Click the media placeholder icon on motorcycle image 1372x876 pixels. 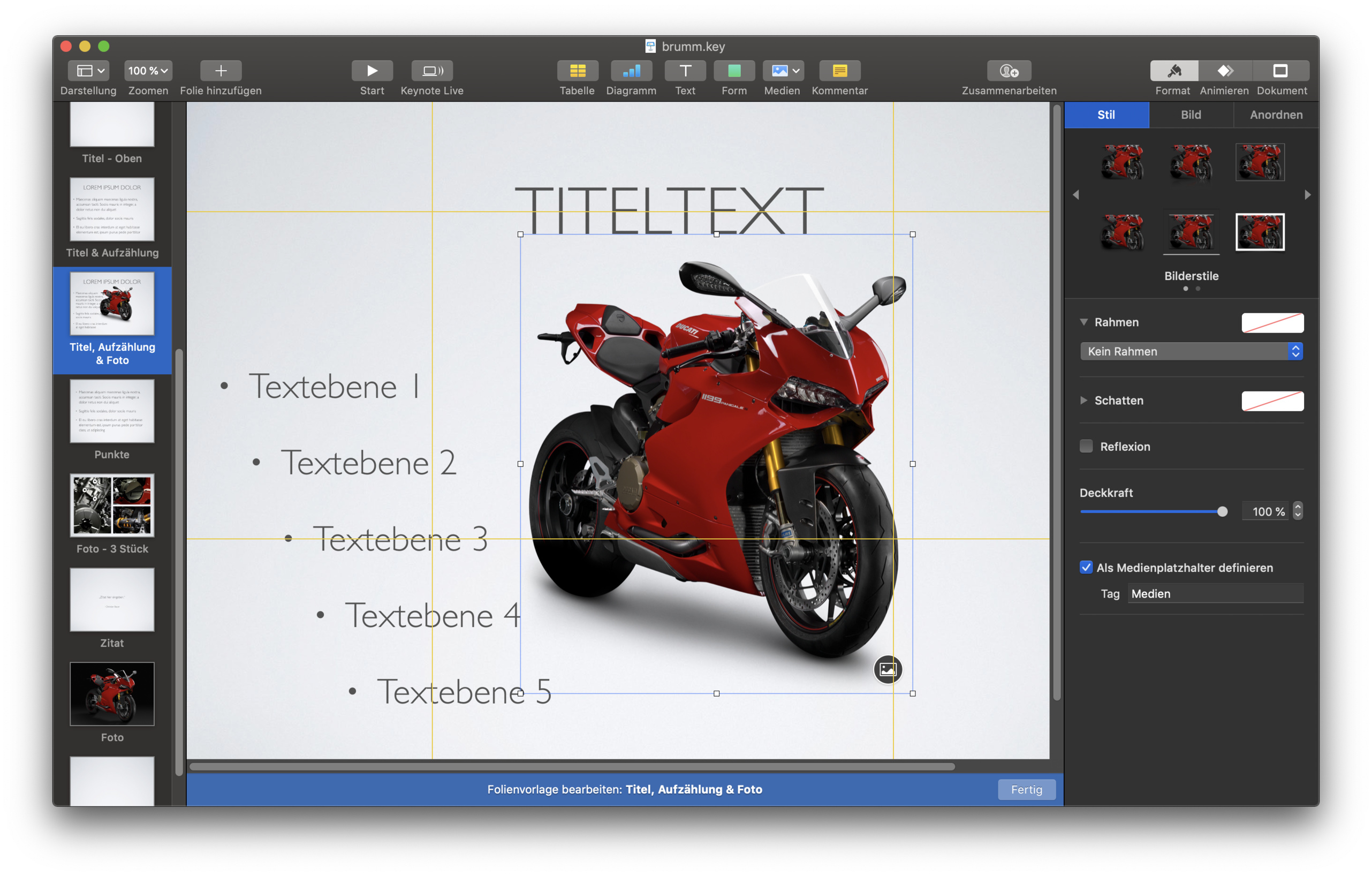click(887, 669)
